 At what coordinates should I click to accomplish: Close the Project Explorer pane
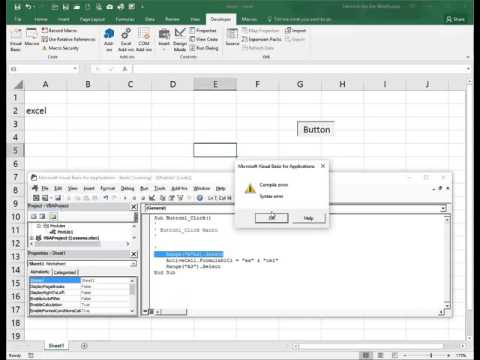point(134,207)
